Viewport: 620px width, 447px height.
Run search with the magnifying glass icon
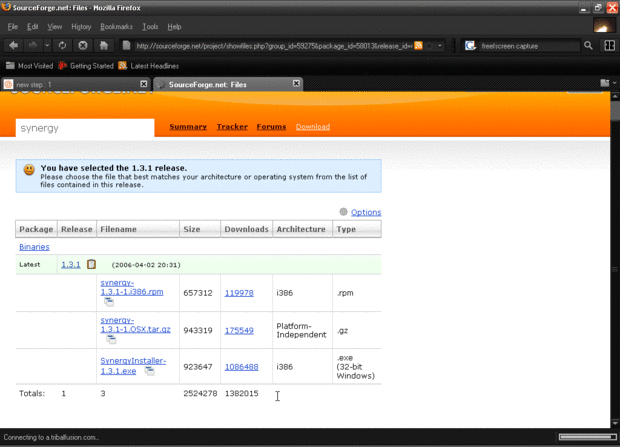588,46
